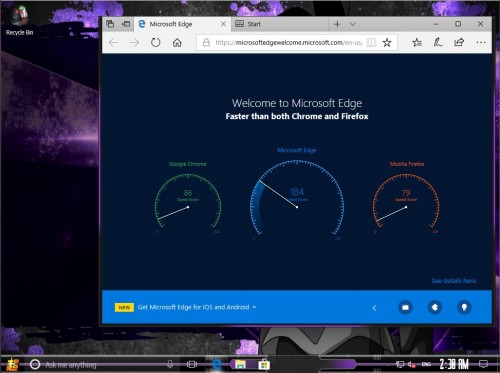
Task: View site lock security information
Action: coord(206,43)
